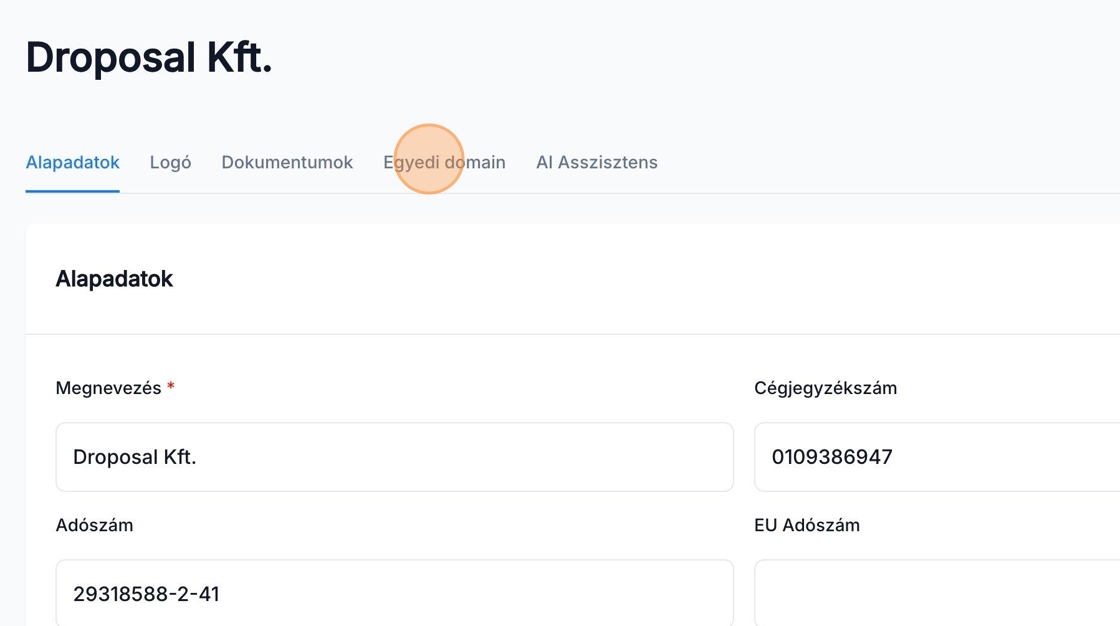
Task: Click the blue underline beneath Alapadatok tab
Action: (x=72, y=191)
